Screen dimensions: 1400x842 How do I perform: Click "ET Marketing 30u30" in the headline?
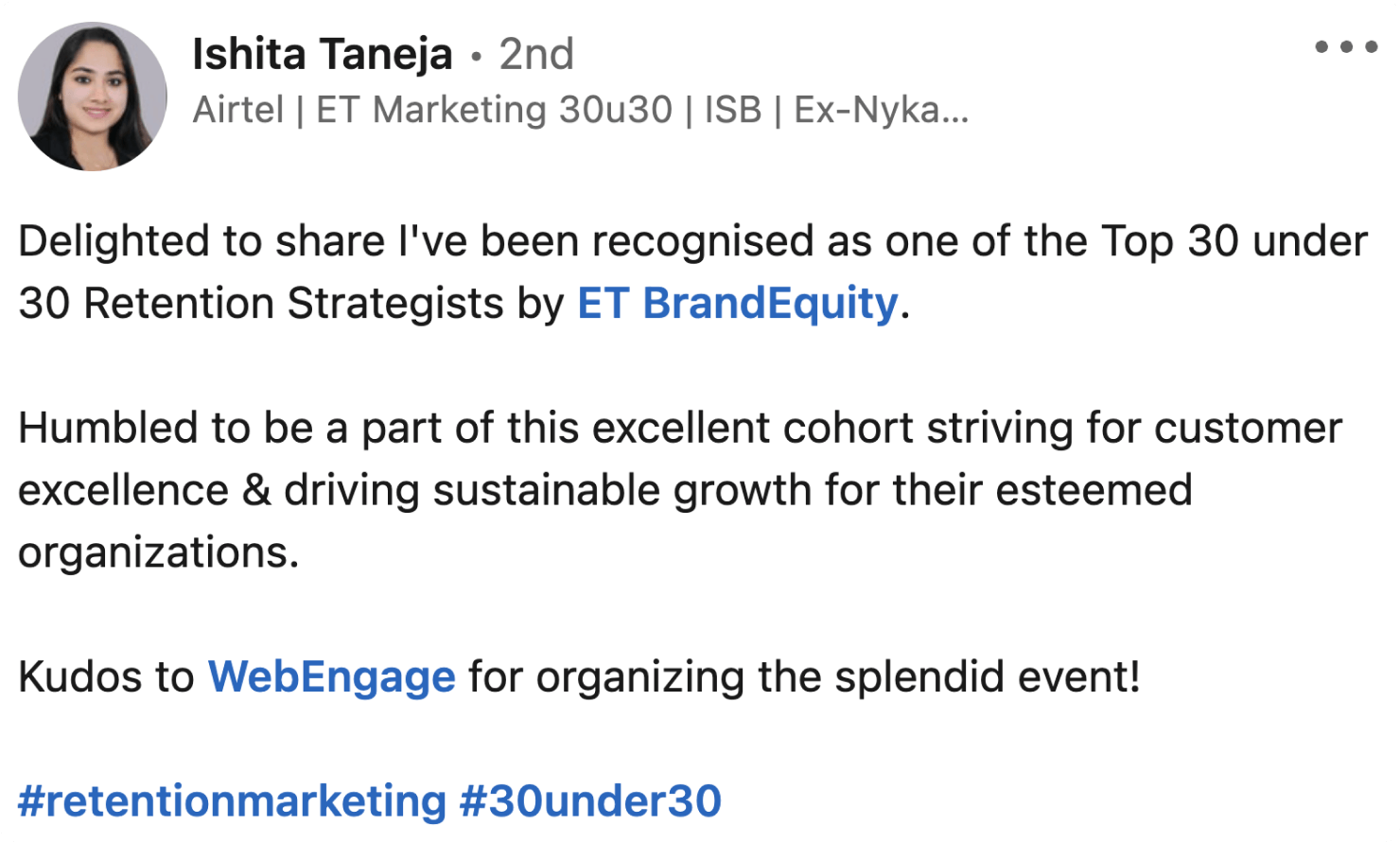(494, 110)
